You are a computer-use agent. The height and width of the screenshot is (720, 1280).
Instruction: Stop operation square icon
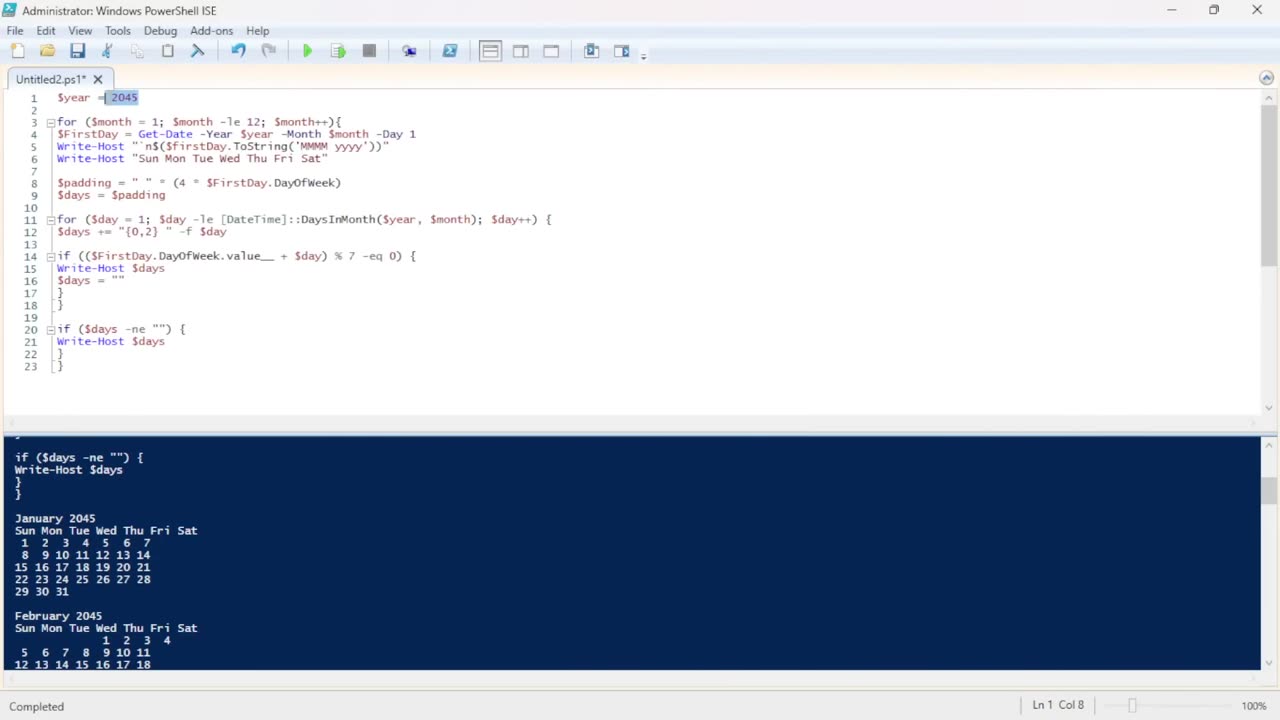(369, 51)
